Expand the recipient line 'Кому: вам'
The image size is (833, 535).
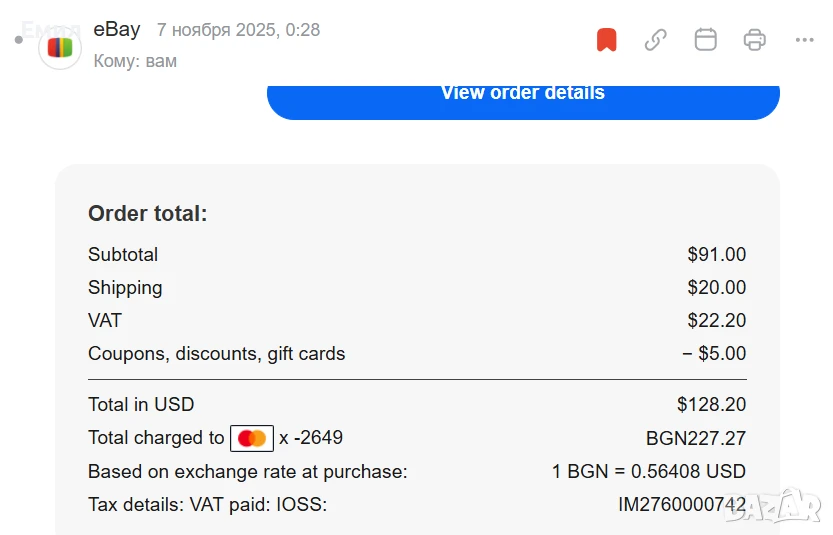point(135,61)
